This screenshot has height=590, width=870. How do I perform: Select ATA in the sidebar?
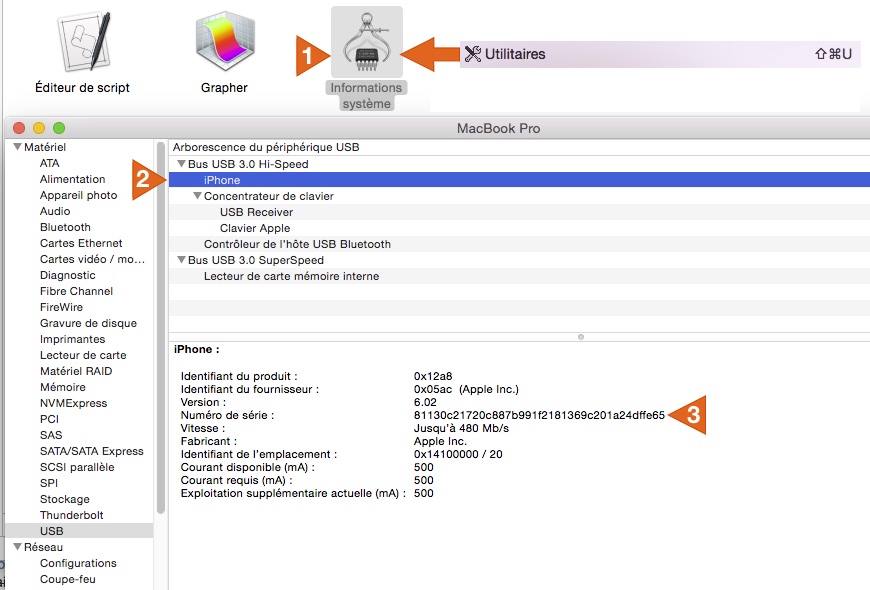tap(49, 163)
